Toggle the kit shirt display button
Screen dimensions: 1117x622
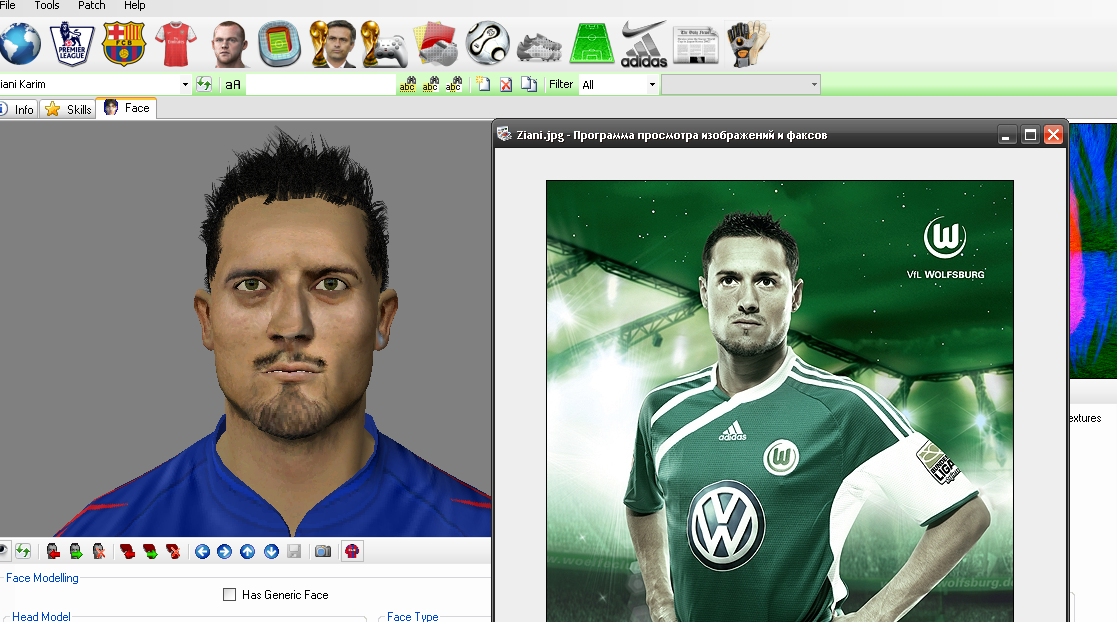352,551
